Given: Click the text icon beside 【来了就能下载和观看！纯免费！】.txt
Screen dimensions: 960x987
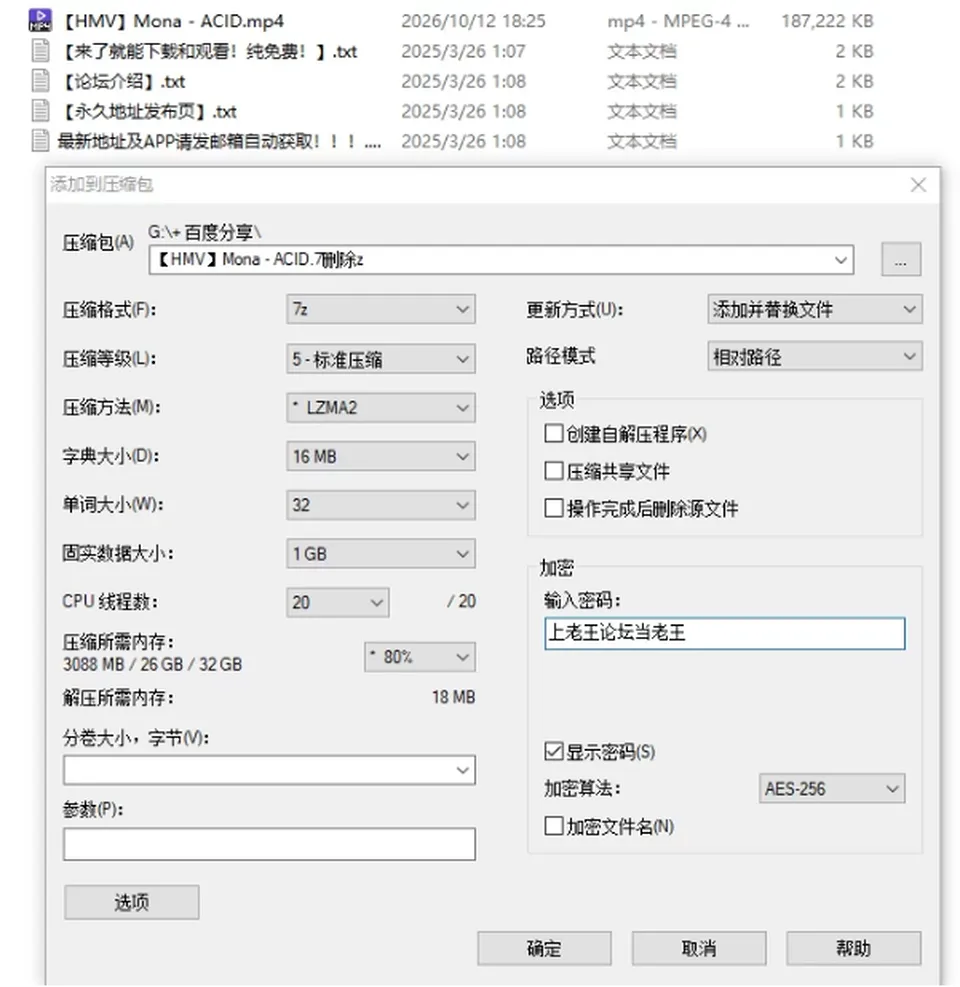Looking at the screenshot, I should coord(40,51).
